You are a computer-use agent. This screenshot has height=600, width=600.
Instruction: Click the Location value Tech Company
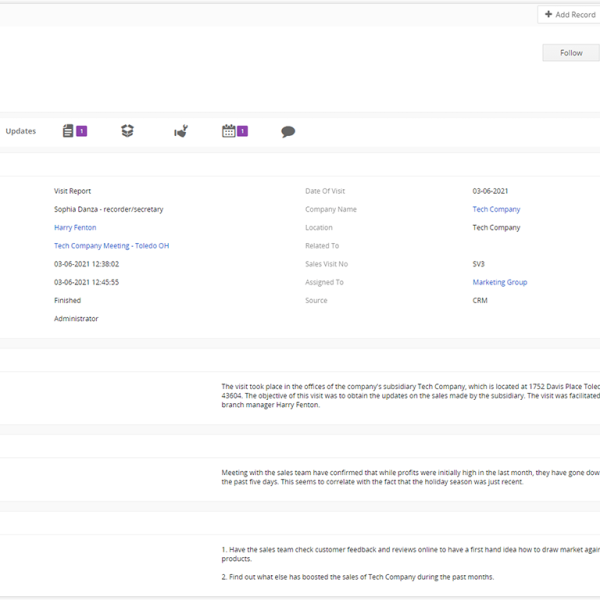pyautogui.click(x=496, y=228)
